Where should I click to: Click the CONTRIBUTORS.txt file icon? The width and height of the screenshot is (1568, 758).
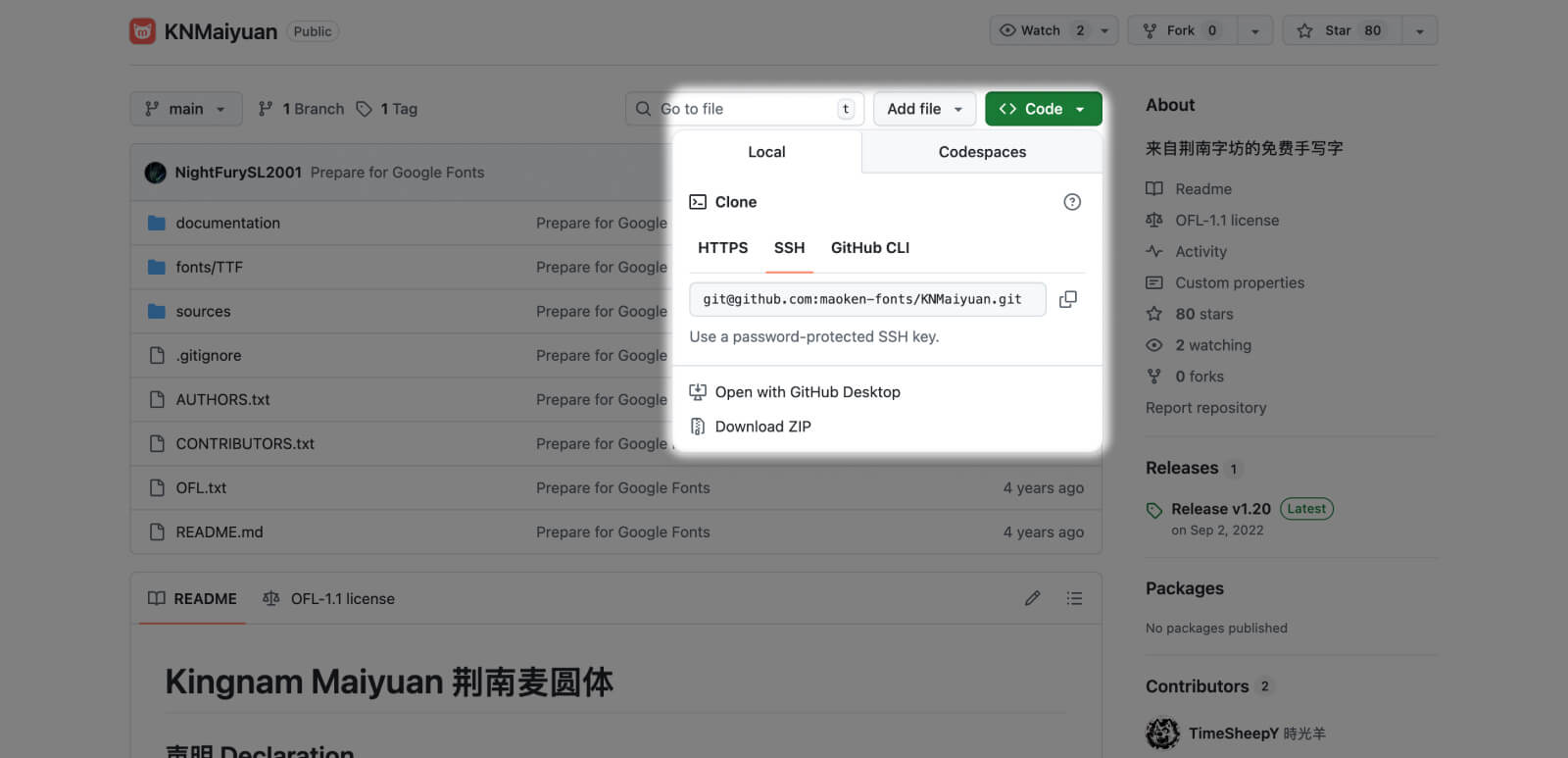[x=157, y=443]
